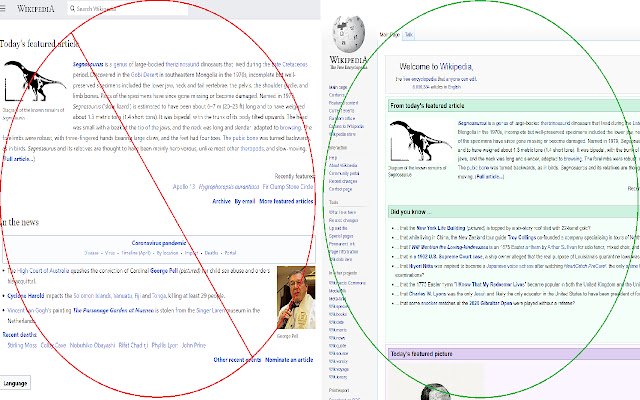
Task: Open Featured content in the sidebar
Action: point(344,103)
